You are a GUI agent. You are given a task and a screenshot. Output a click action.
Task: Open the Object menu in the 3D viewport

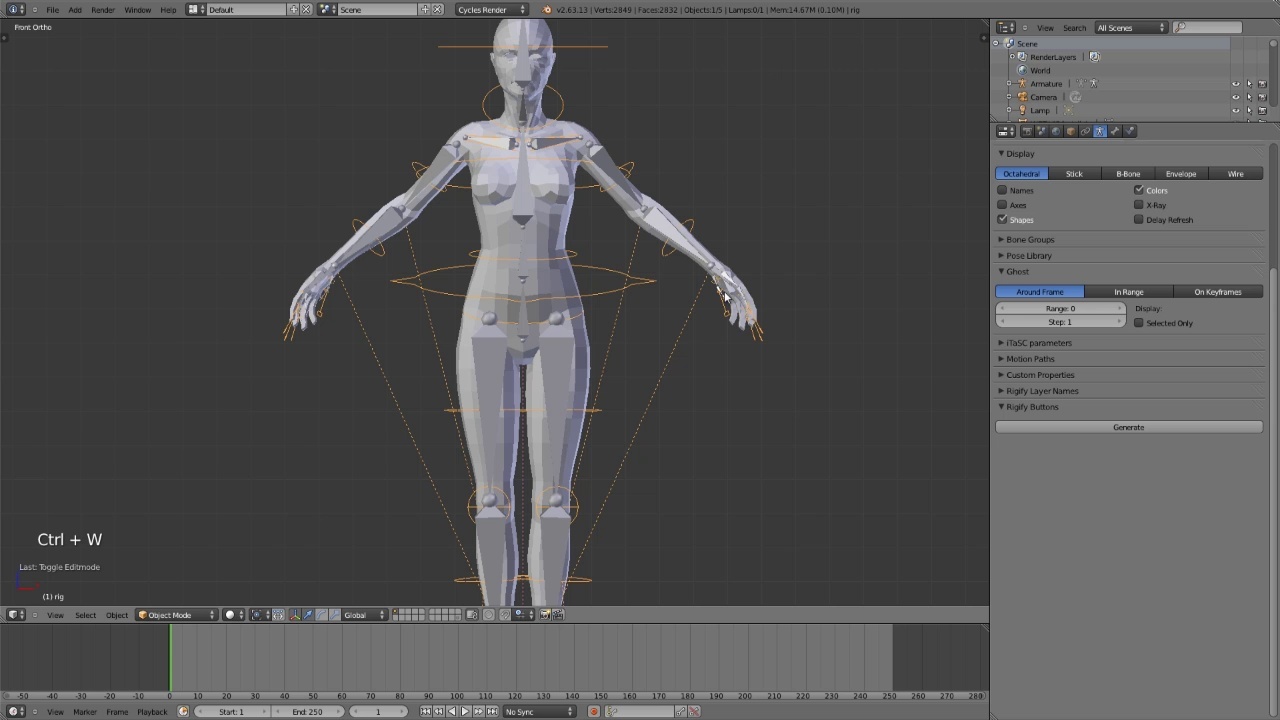click(116, 614)
